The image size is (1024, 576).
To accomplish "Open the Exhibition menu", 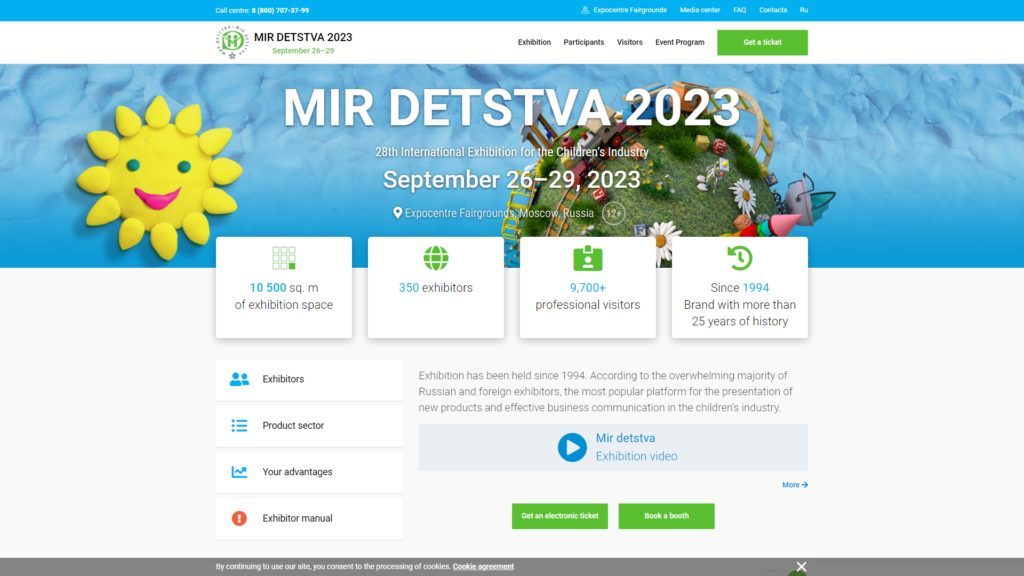I will point(534,42).
